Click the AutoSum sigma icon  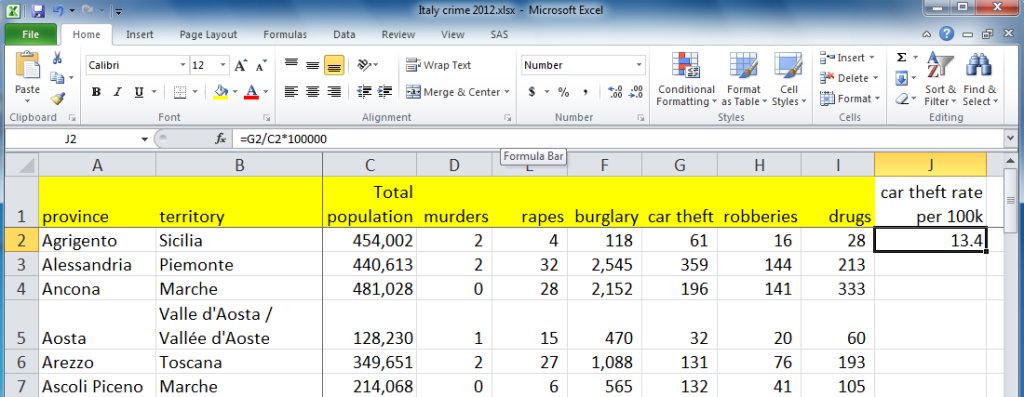coord(902,57)
